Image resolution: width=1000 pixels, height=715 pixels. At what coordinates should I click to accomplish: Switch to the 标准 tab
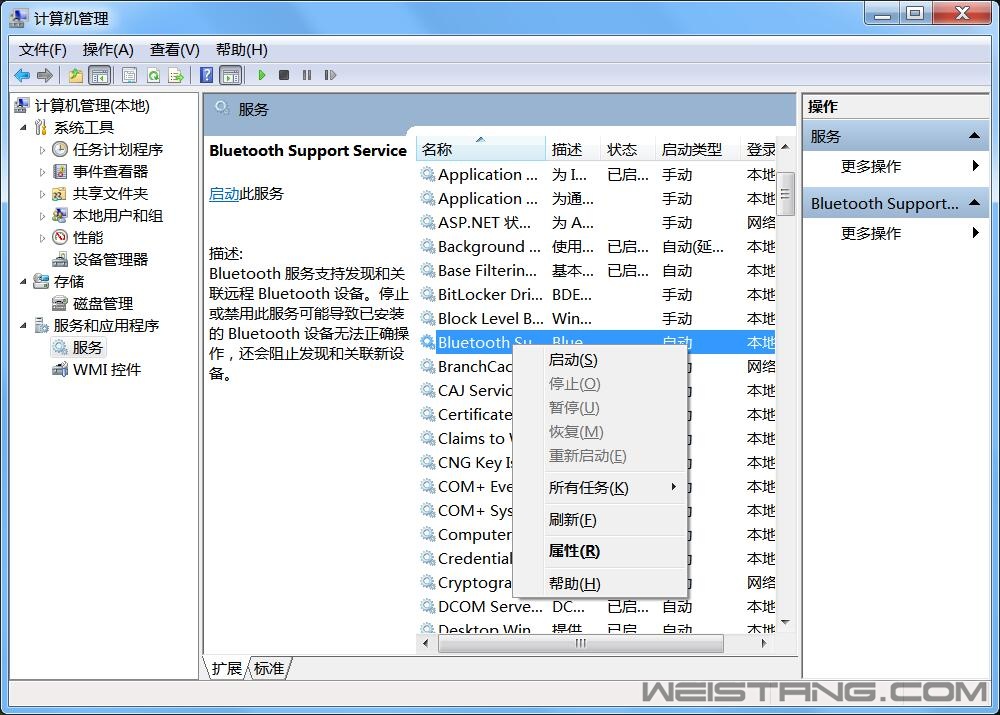[268, 668]
